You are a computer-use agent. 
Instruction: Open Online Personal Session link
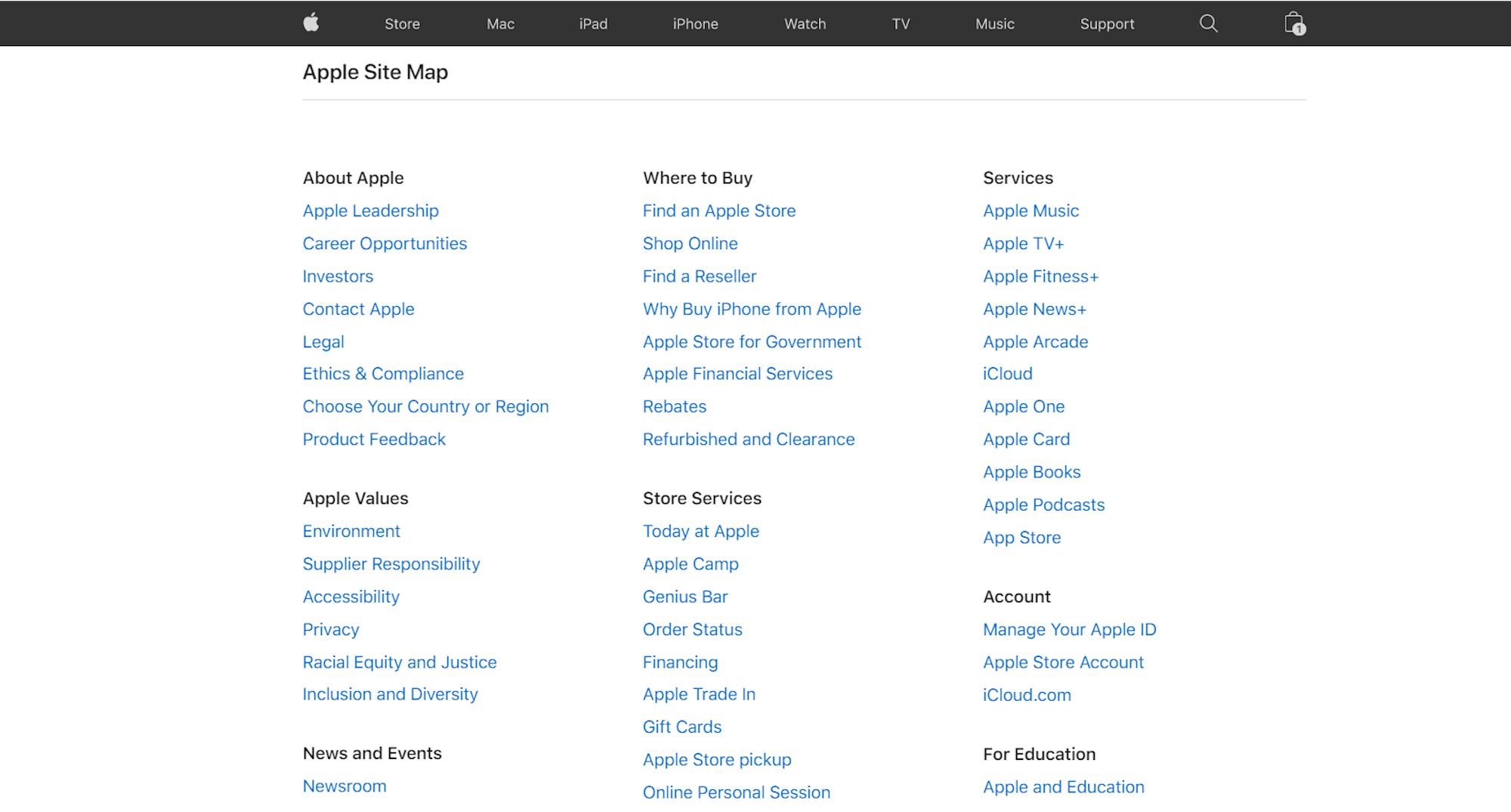click(x=737, y=792)
